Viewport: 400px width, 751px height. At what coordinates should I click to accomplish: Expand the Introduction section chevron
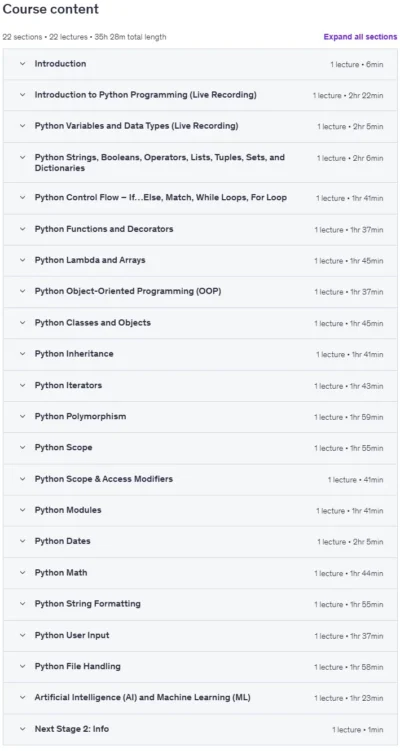(x=23, y=64)
